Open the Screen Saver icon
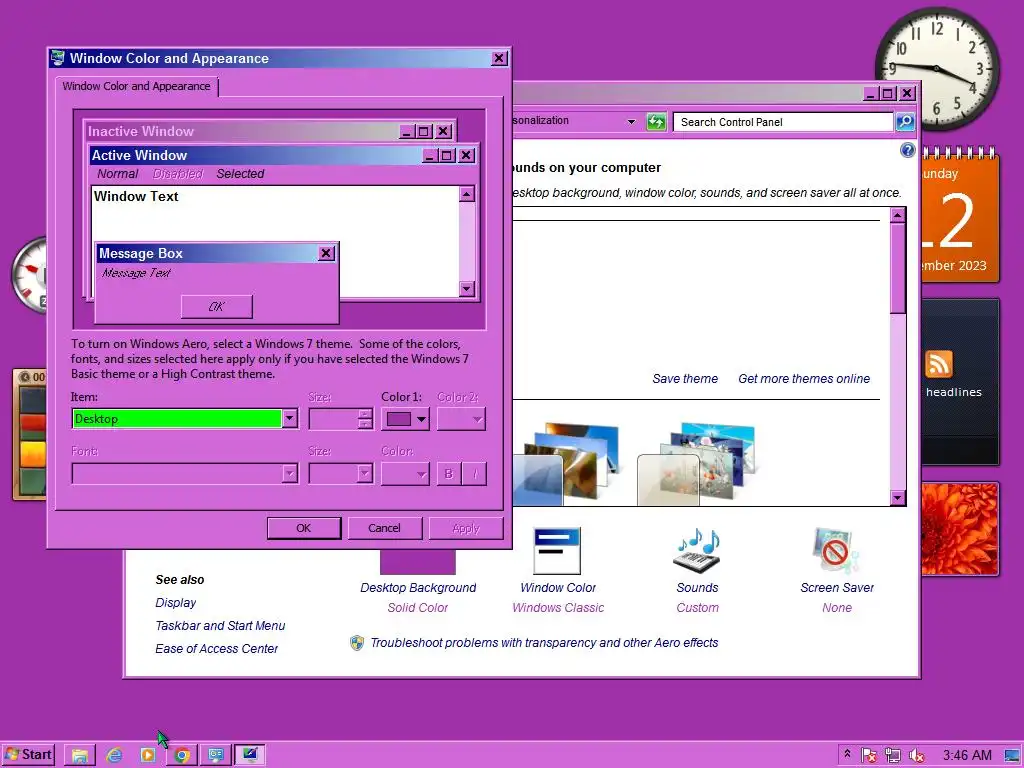1024x768 pixels. tap(837, 551)
